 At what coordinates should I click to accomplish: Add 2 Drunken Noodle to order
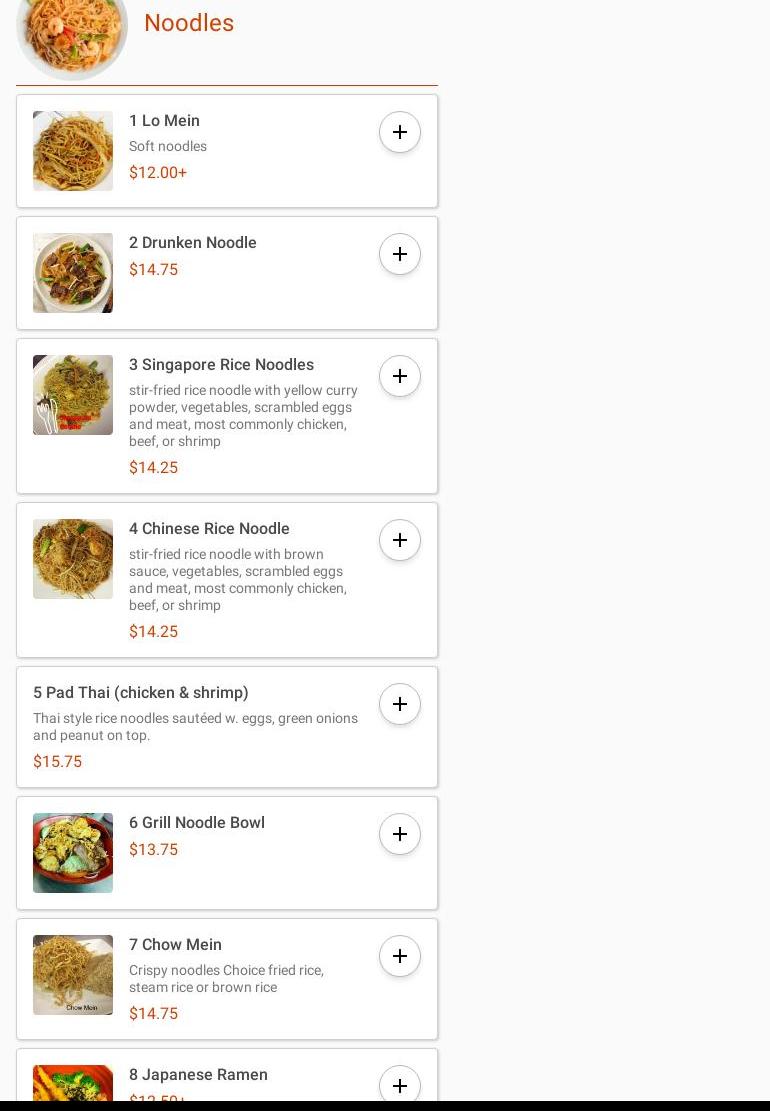pos(400,254)
